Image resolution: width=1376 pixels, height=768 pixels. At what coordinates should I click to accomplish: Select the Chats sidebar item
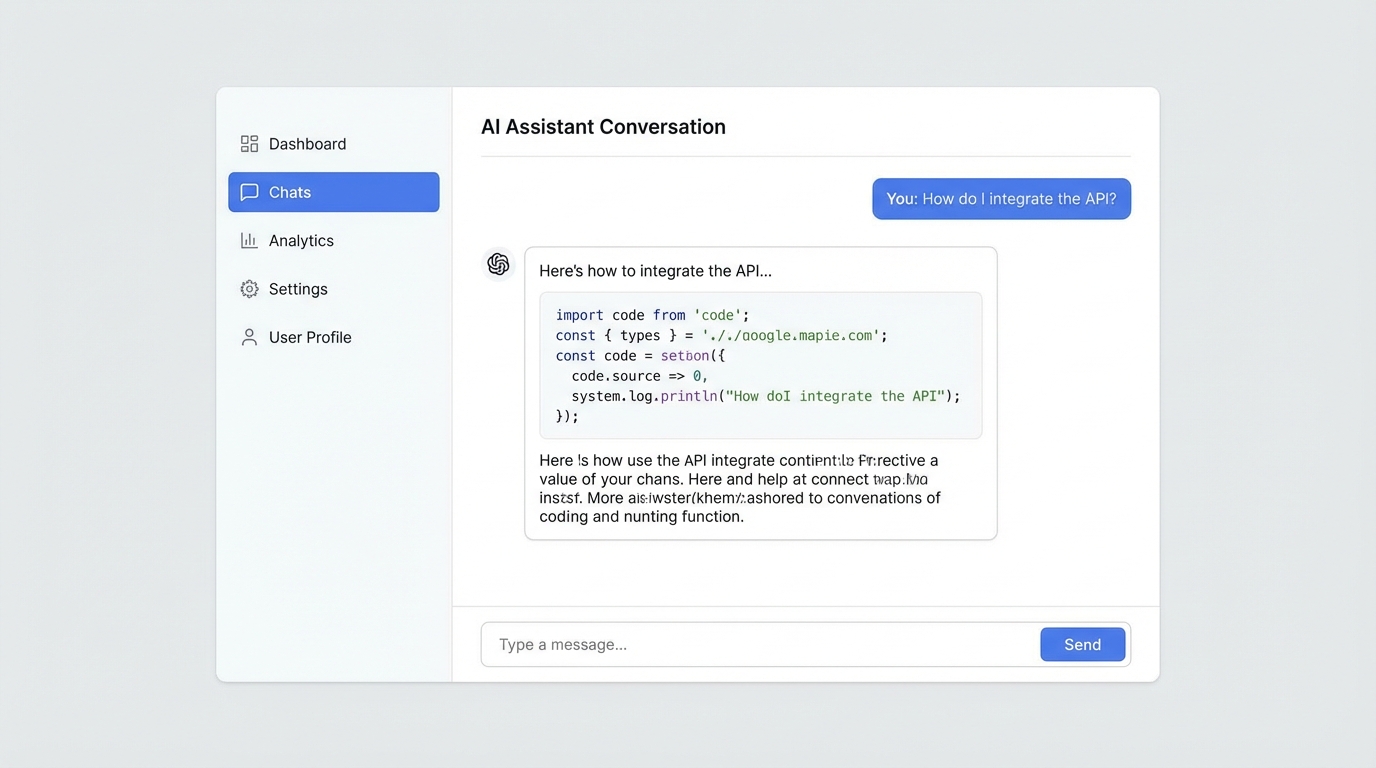[333, 192]
